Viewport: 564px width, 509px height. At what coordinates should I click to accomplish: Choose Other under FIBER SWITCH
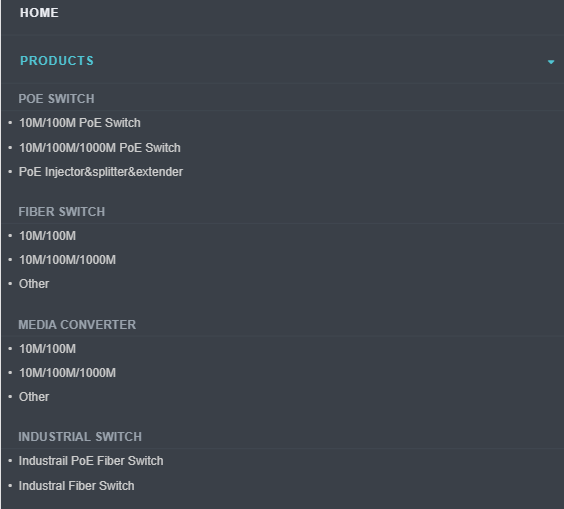click(x=34, y=284)
